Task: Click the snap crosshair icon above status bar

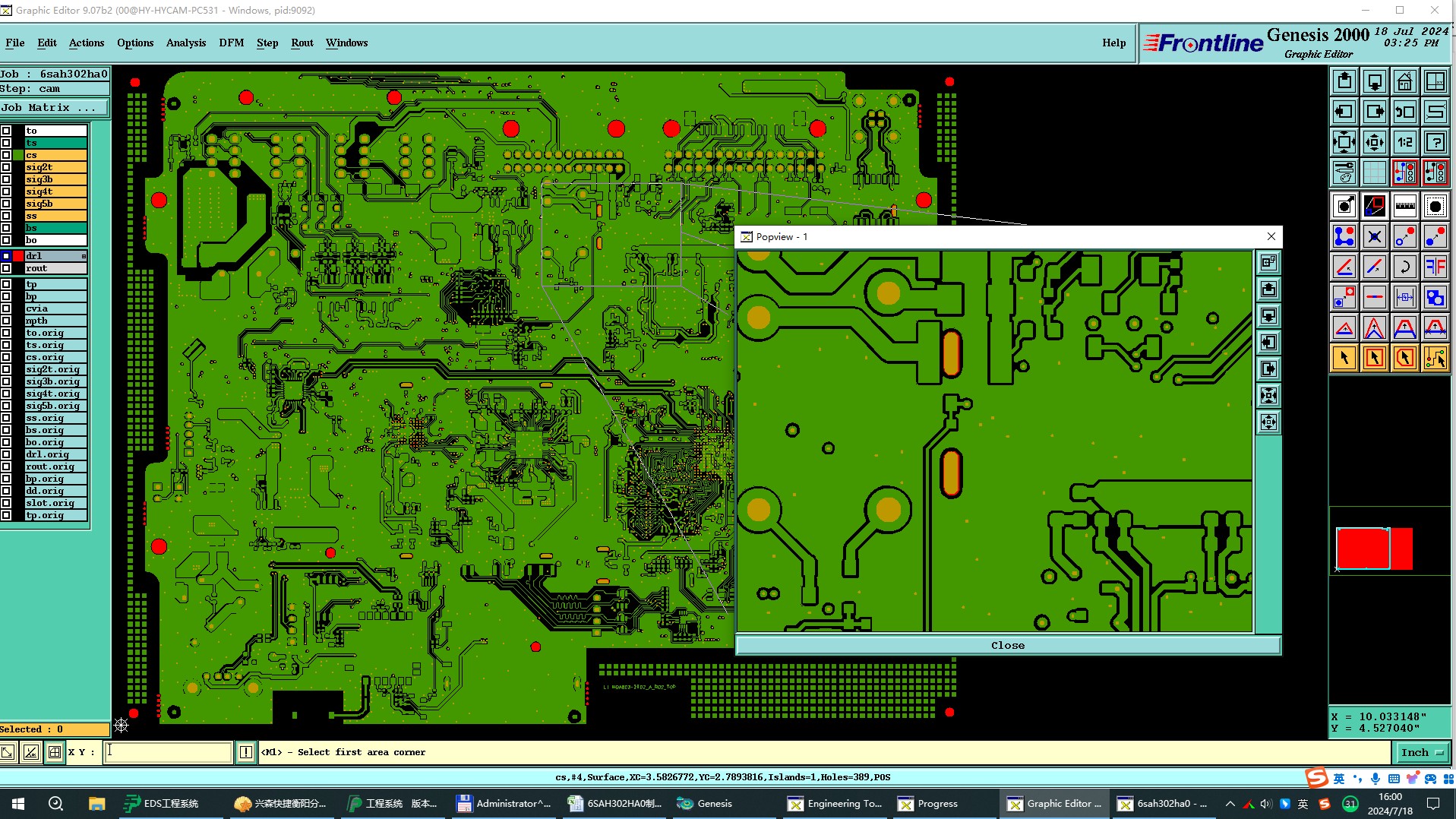Action: click(x=122, y=726)
